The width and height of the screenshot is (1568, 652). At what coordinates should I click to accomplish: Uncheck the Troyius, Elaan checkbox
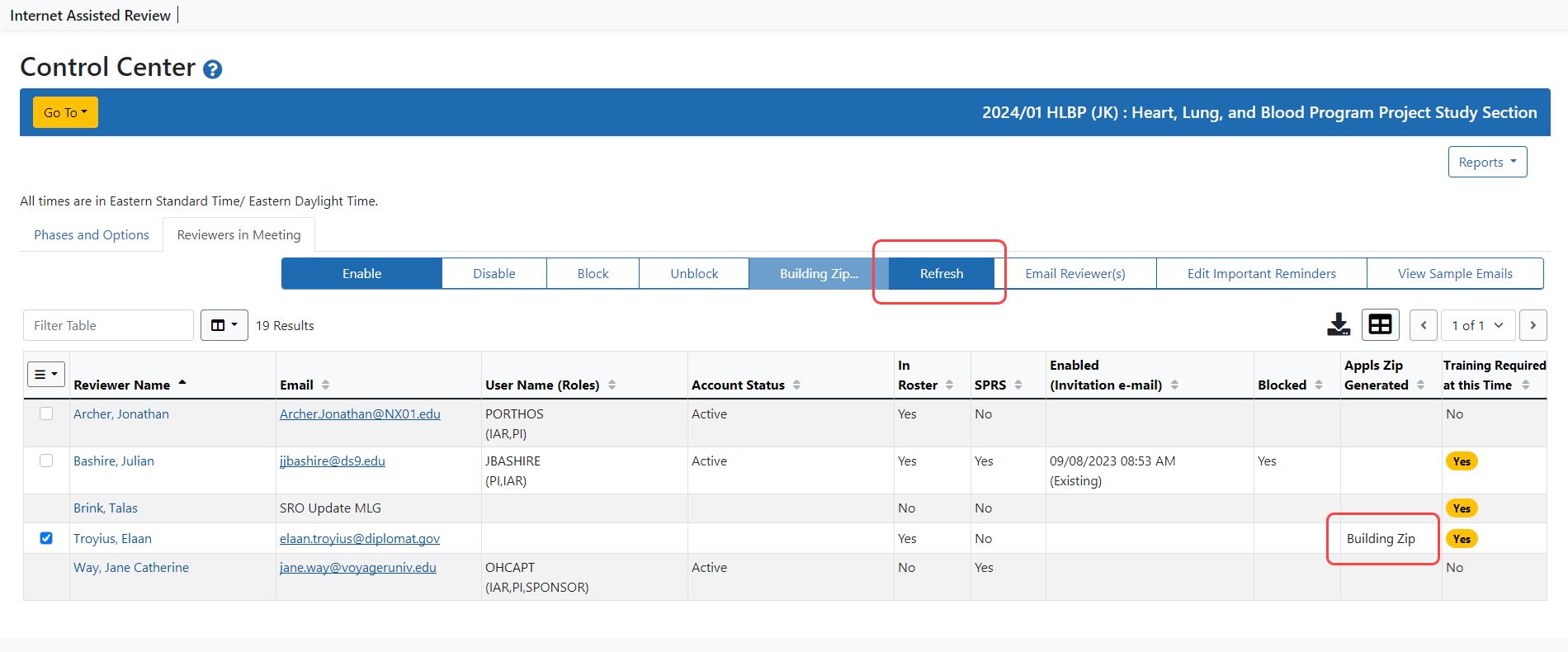[x=46, y=538]
